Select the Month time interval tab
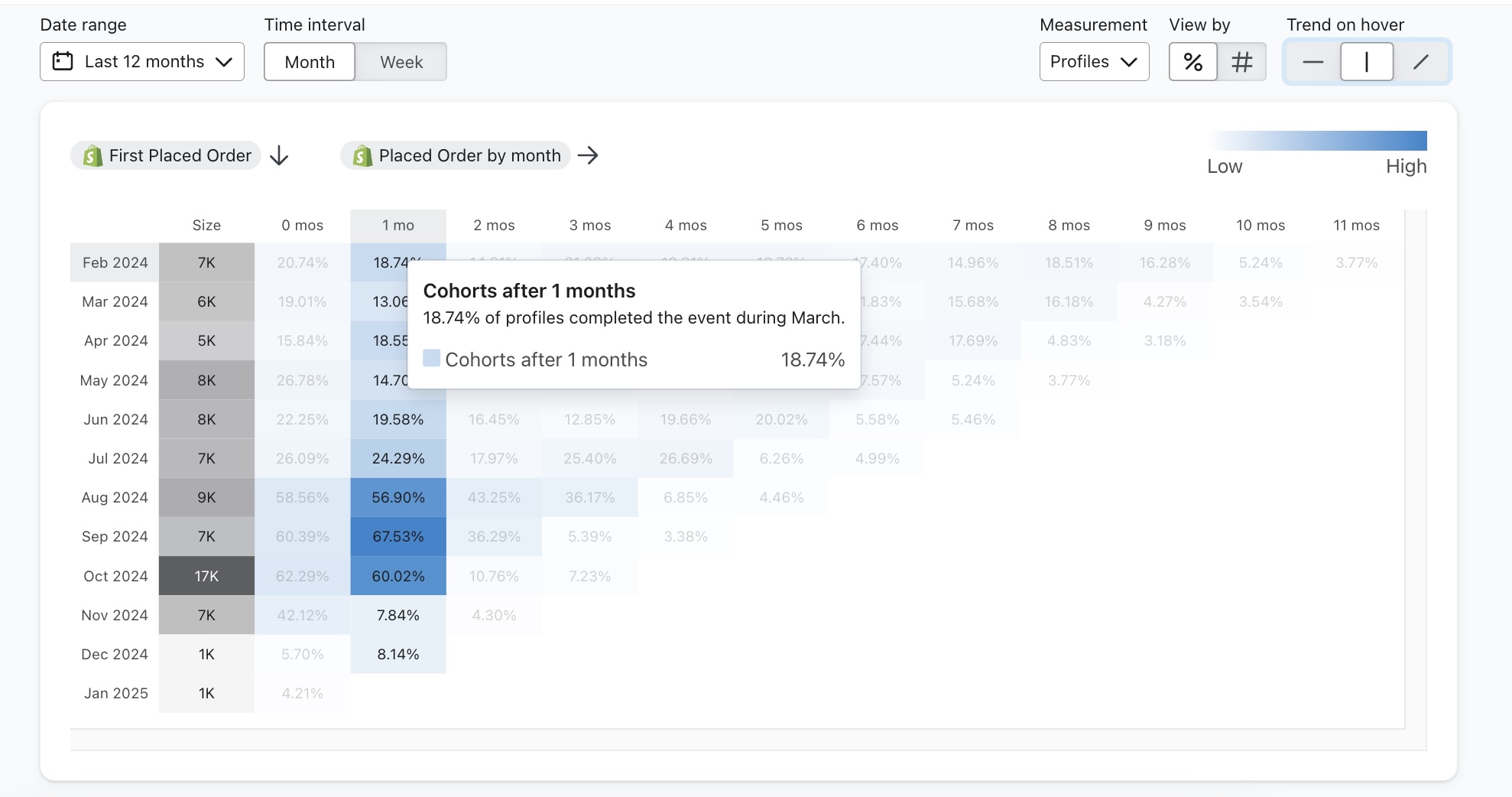The width and height of the screenshot is (1512, 797). [310, 62]
